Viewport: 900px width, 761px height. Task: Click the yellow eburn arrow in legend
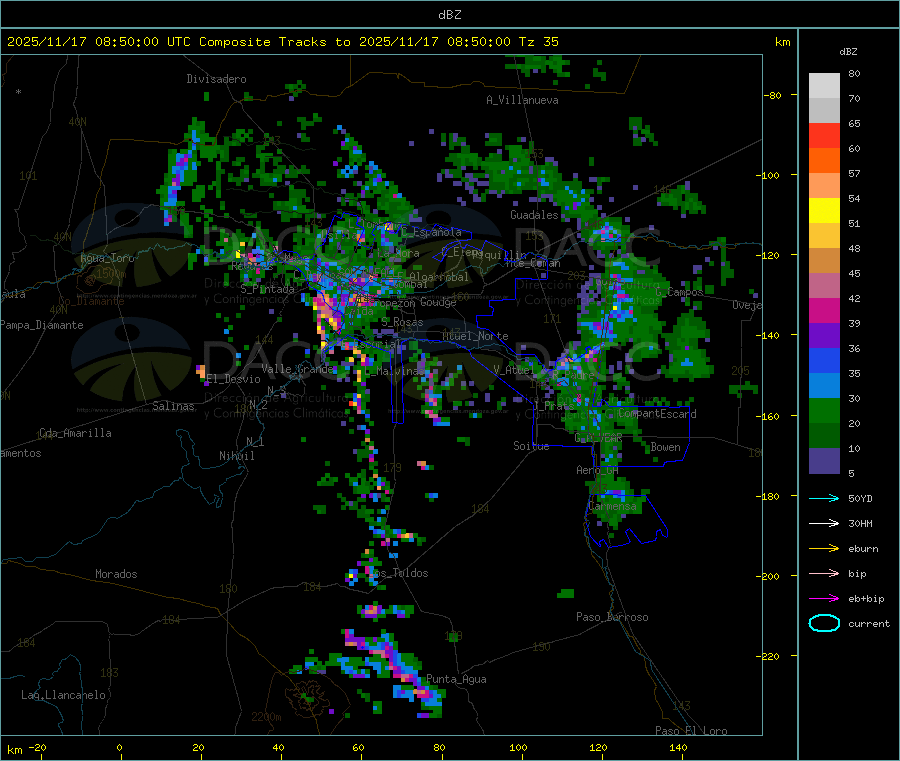pyautogui.click(x=824, y=548)
